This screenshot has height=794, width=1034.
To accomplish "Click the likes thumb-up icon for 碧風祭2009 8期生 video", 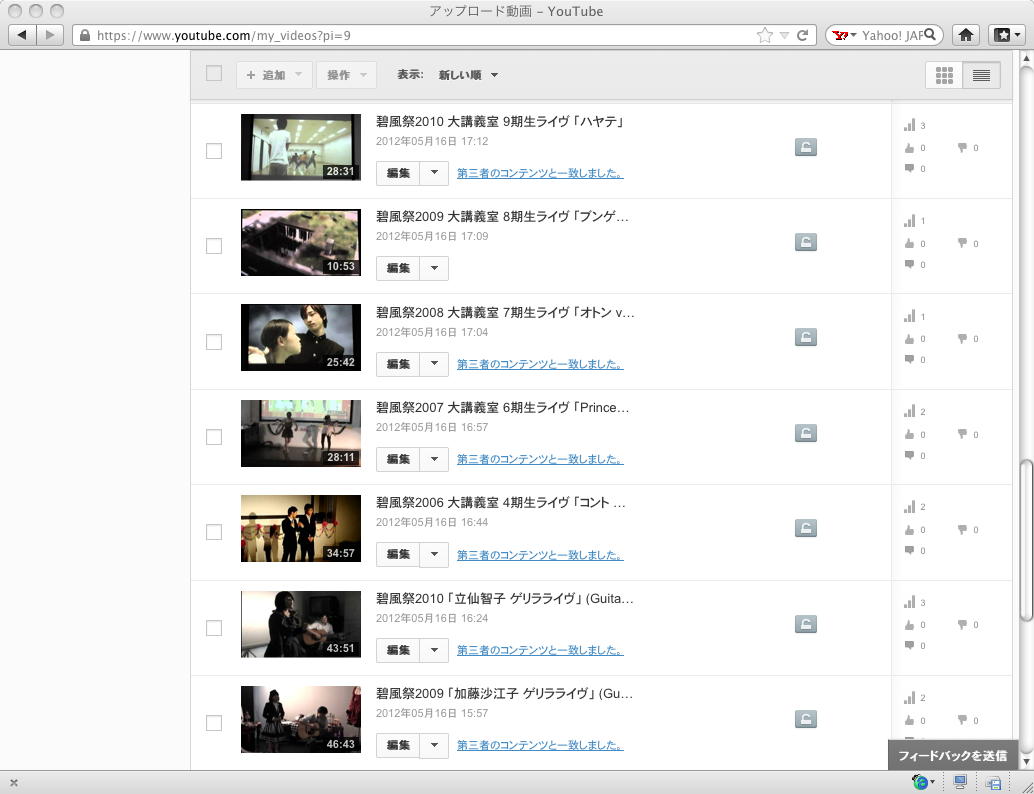I will coord(909,243).
